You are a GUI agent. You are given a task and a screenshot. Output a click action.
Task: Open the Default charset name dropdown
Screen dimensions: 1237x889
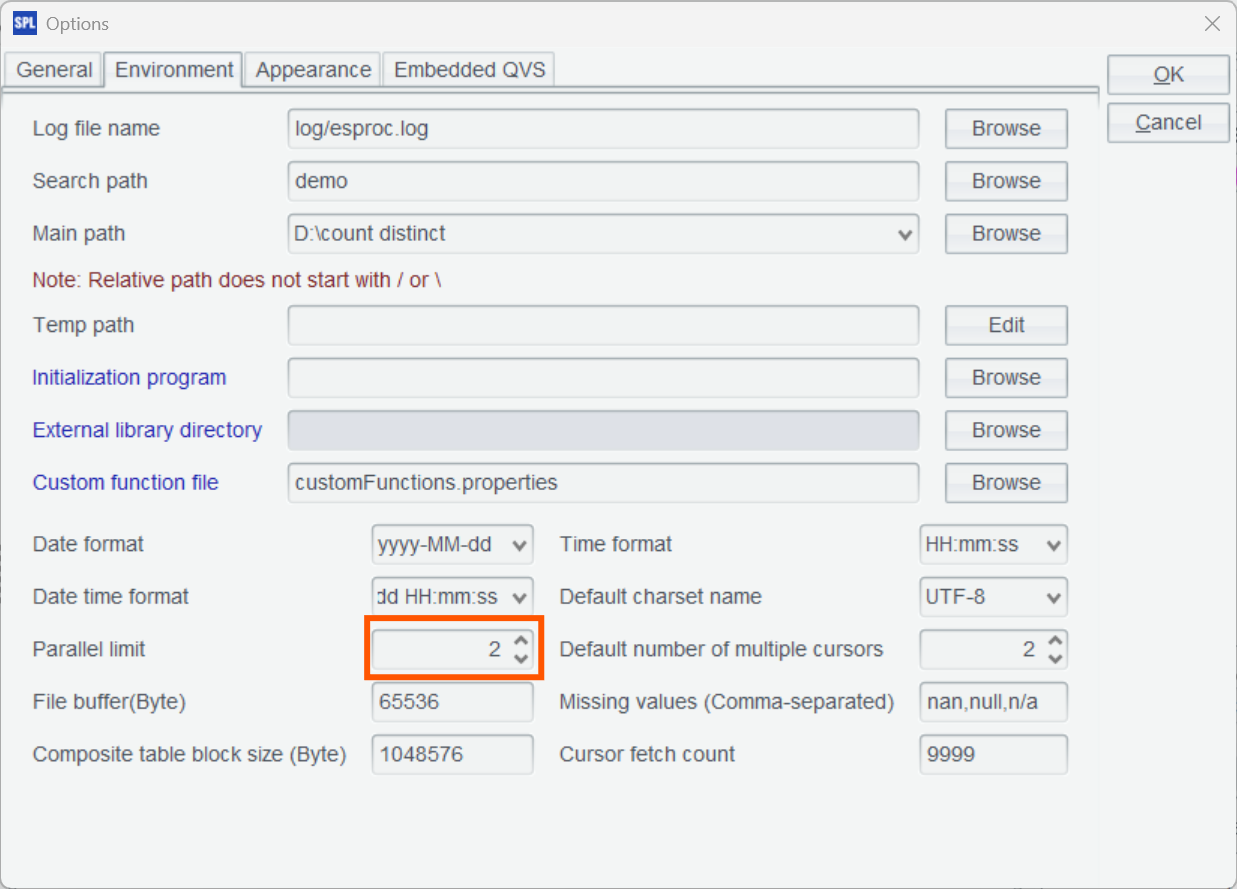click(x=1051, y=596)
